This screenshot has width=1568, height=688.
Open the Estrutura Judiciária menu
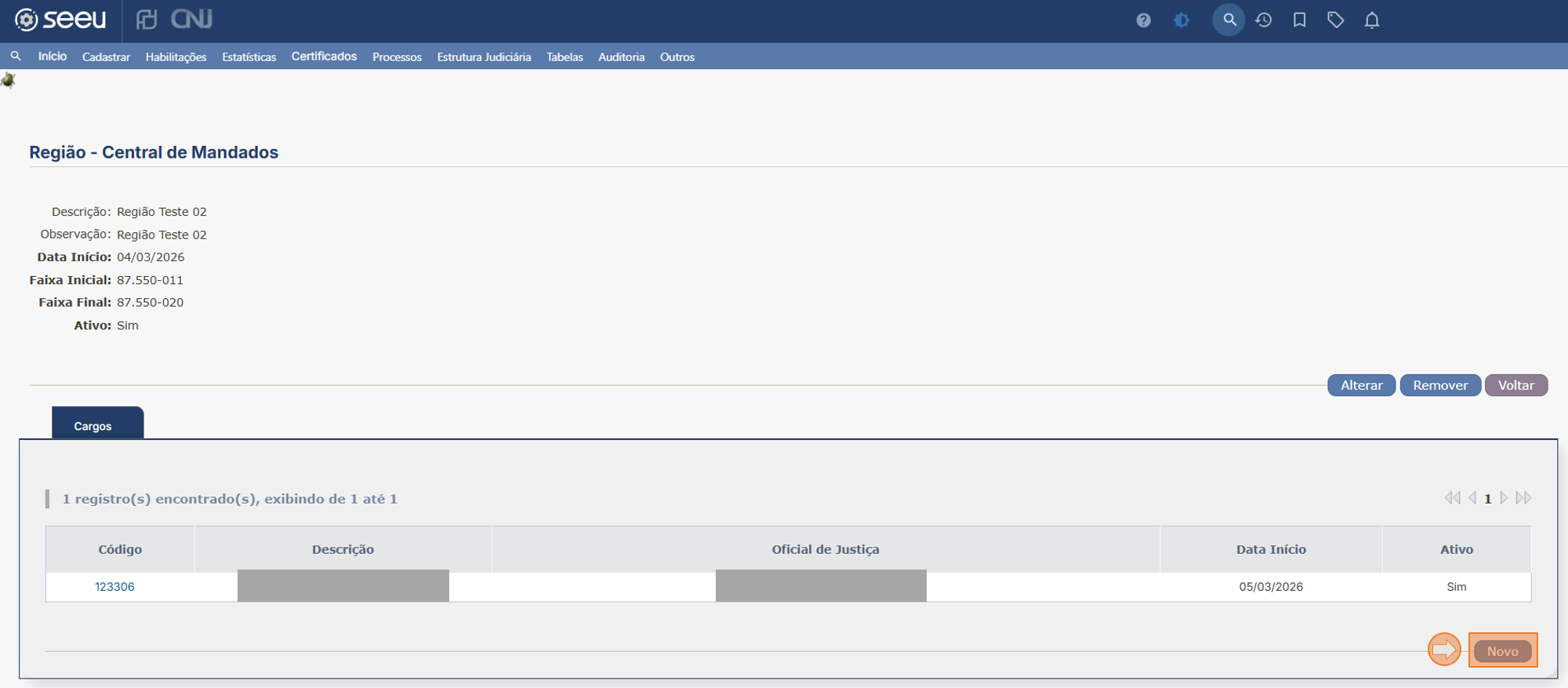click(x=484, y=57)
